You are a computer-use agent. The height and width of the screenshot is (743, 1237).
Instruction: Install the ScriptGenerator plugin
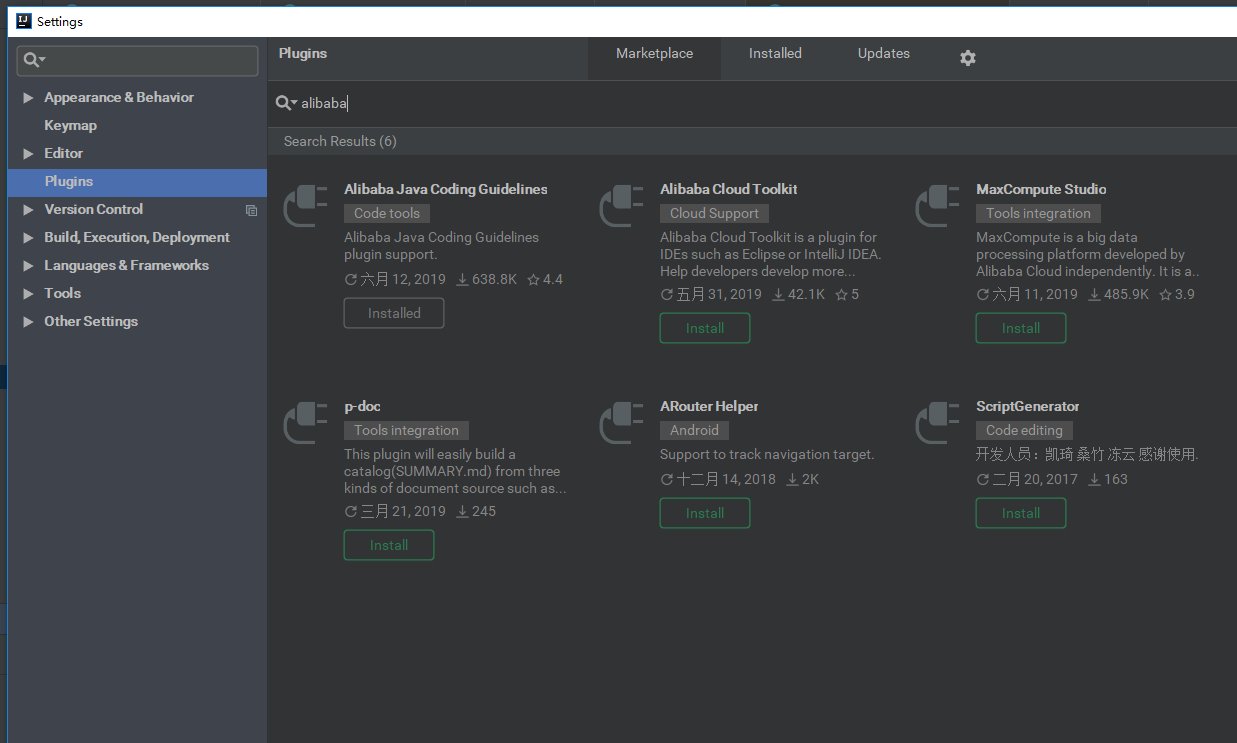click(x=1021, y=513)
